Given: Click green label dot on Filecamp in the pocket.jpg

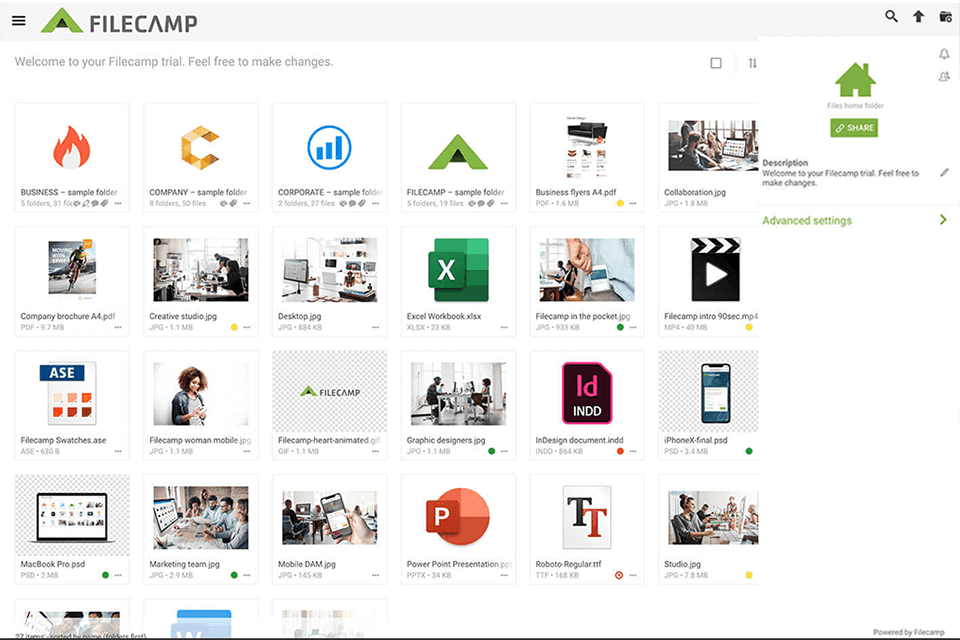Looking at the screenshot, I should click(x=620, y=328).
